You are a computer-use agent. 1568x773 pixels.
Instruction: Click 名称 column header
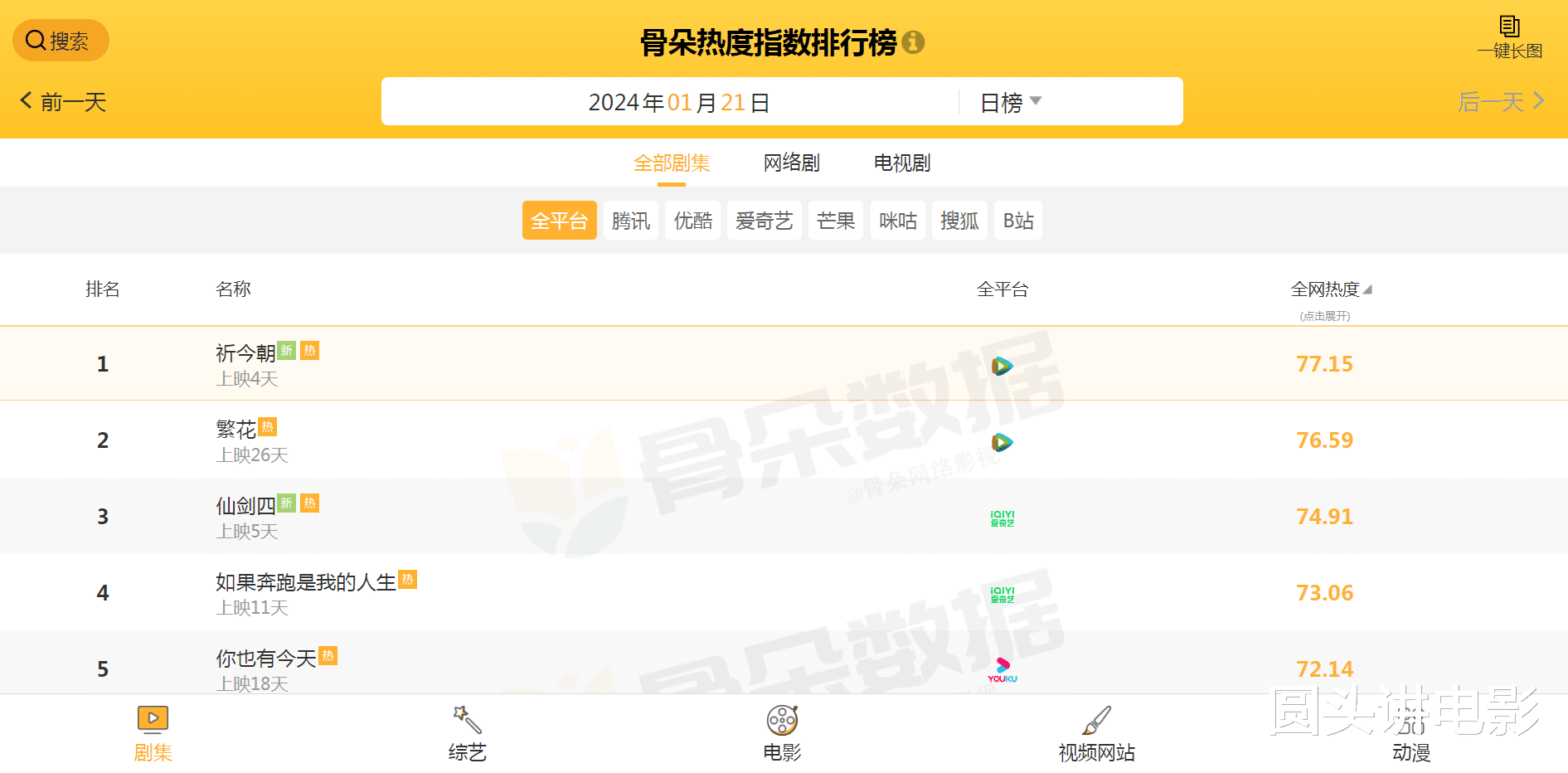233,289
